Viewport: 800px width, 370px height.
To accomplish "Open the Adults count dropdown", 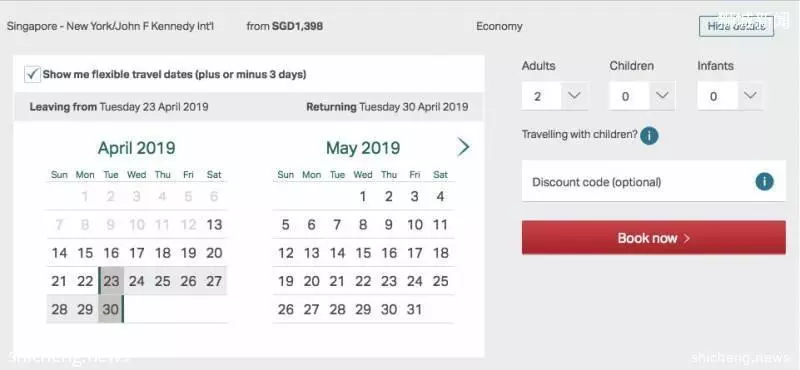I will click(x=555, y=96).
